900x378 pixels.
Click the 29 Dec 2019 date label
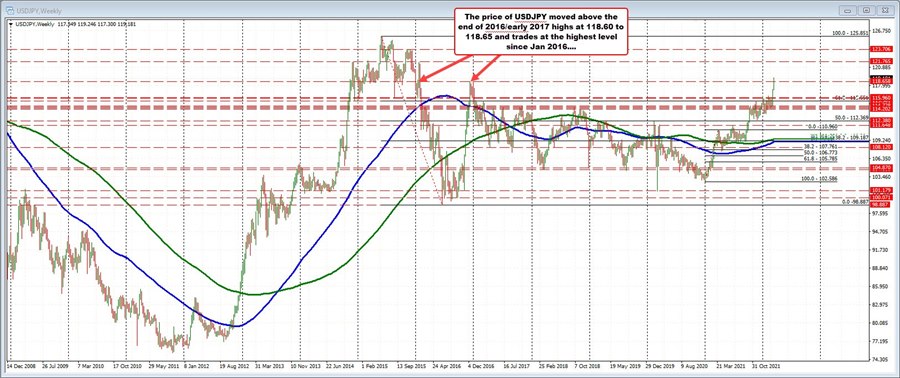click(661, 365)
